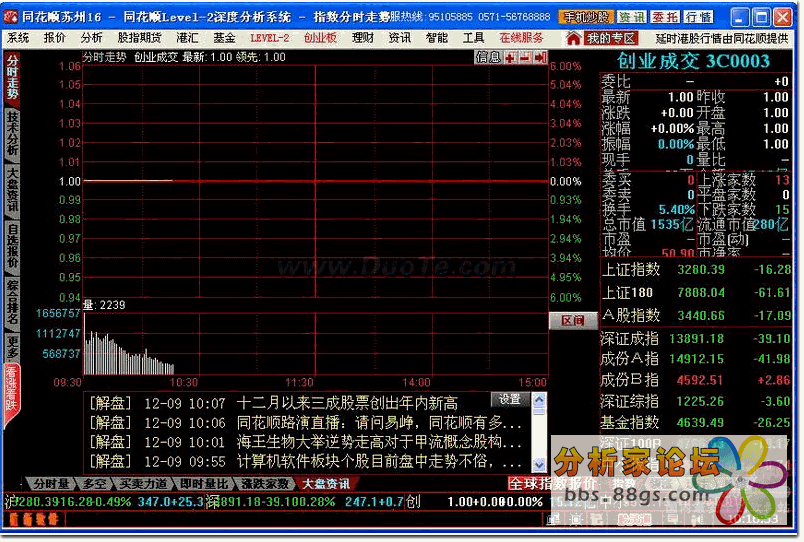Click the red arrow-to-end icon
Screen dimensions: 804x542
pyautogui.click(x=540, y=58)
